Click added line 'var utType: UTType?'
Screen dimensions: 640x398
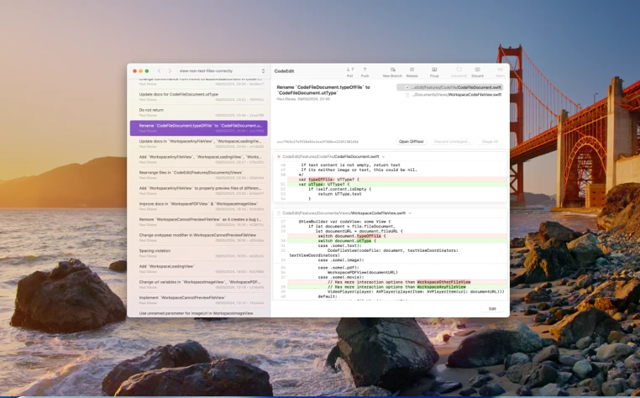point(398,185)
